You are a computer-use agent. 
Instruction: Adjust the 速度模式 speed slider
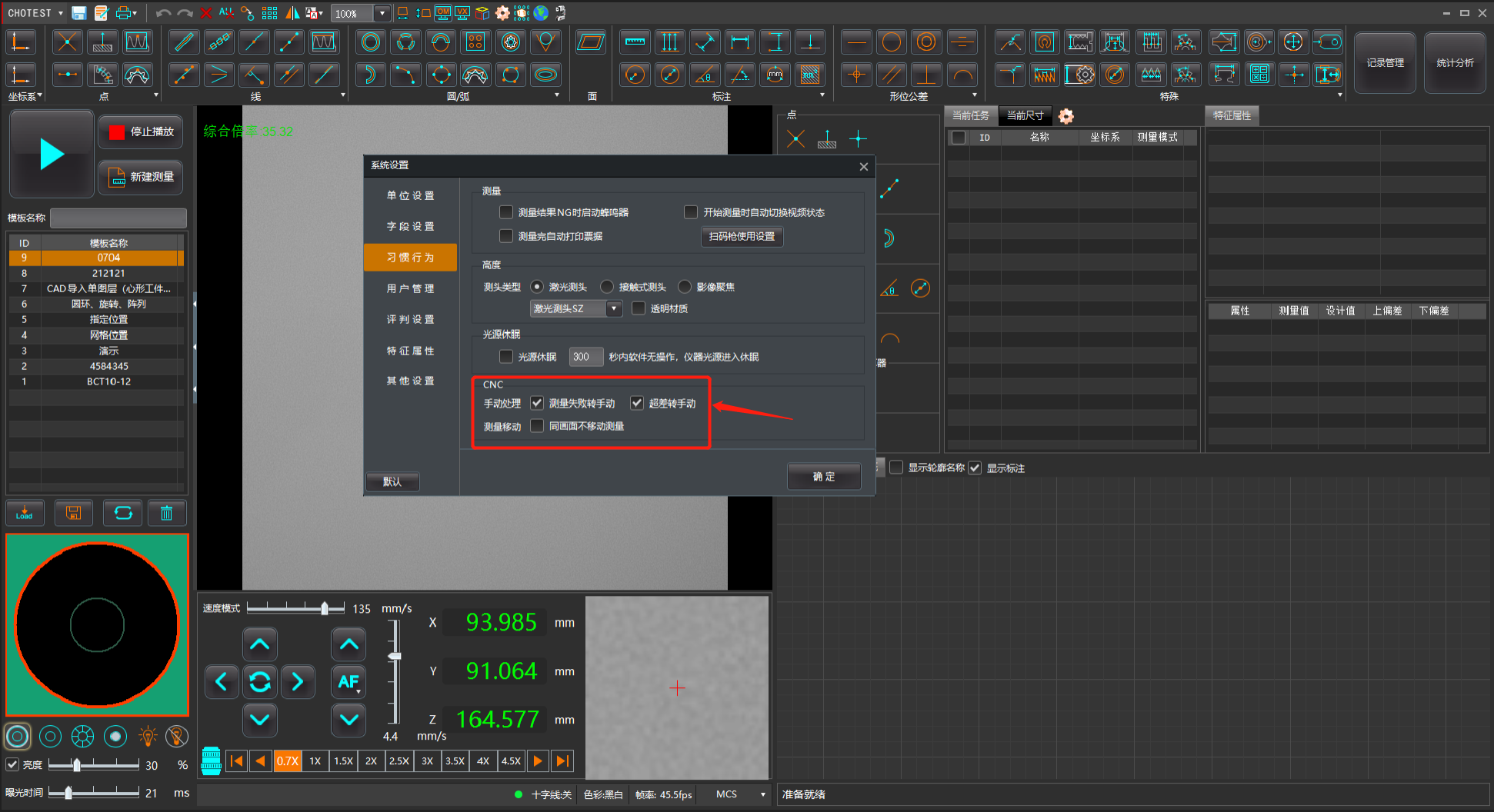[x=325, y=608]
